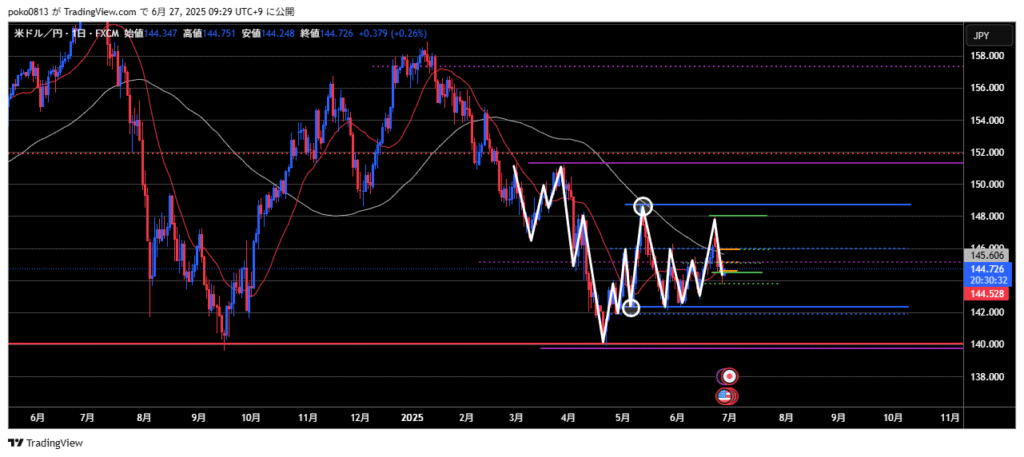This screenshot has height=457, width=1024.
Task: Click the red 144.528 price label
Action: coord(986,294)
